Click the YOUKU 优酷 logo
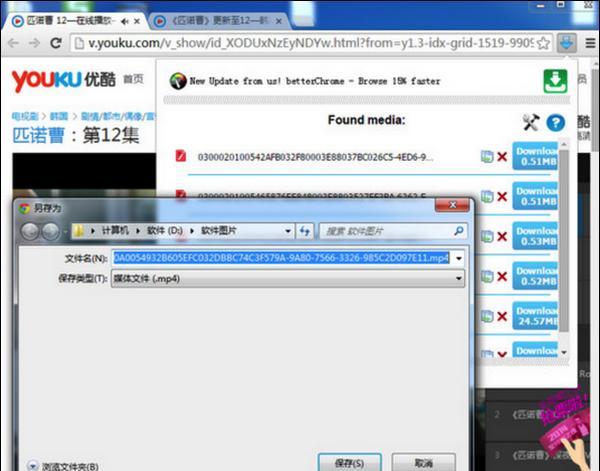 (64, 80)
